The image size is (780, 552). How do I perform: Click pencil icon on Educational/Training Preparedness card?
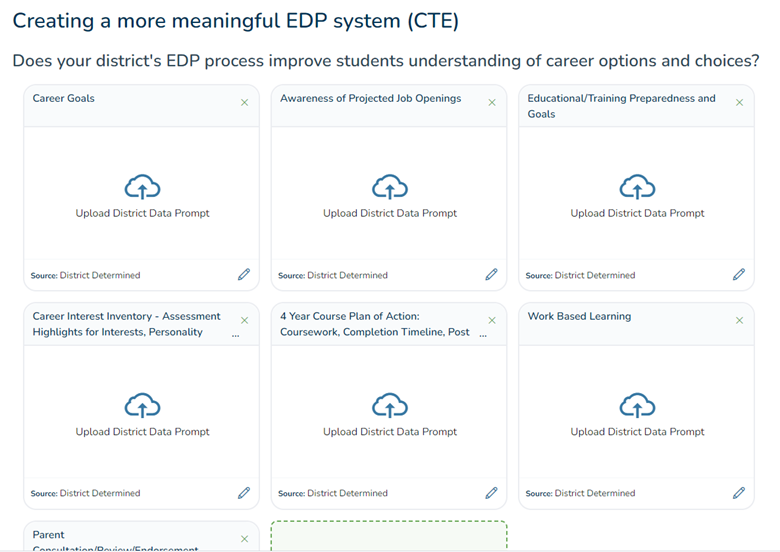(x=739, y=274)
